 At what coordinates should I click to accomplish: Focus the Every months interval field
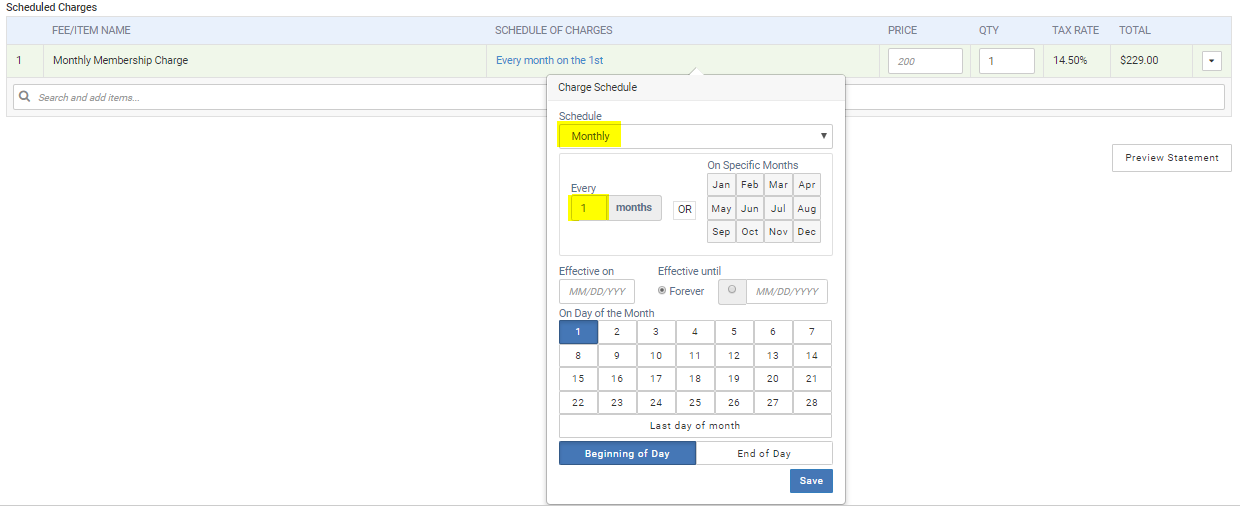[x=588, y=208]
